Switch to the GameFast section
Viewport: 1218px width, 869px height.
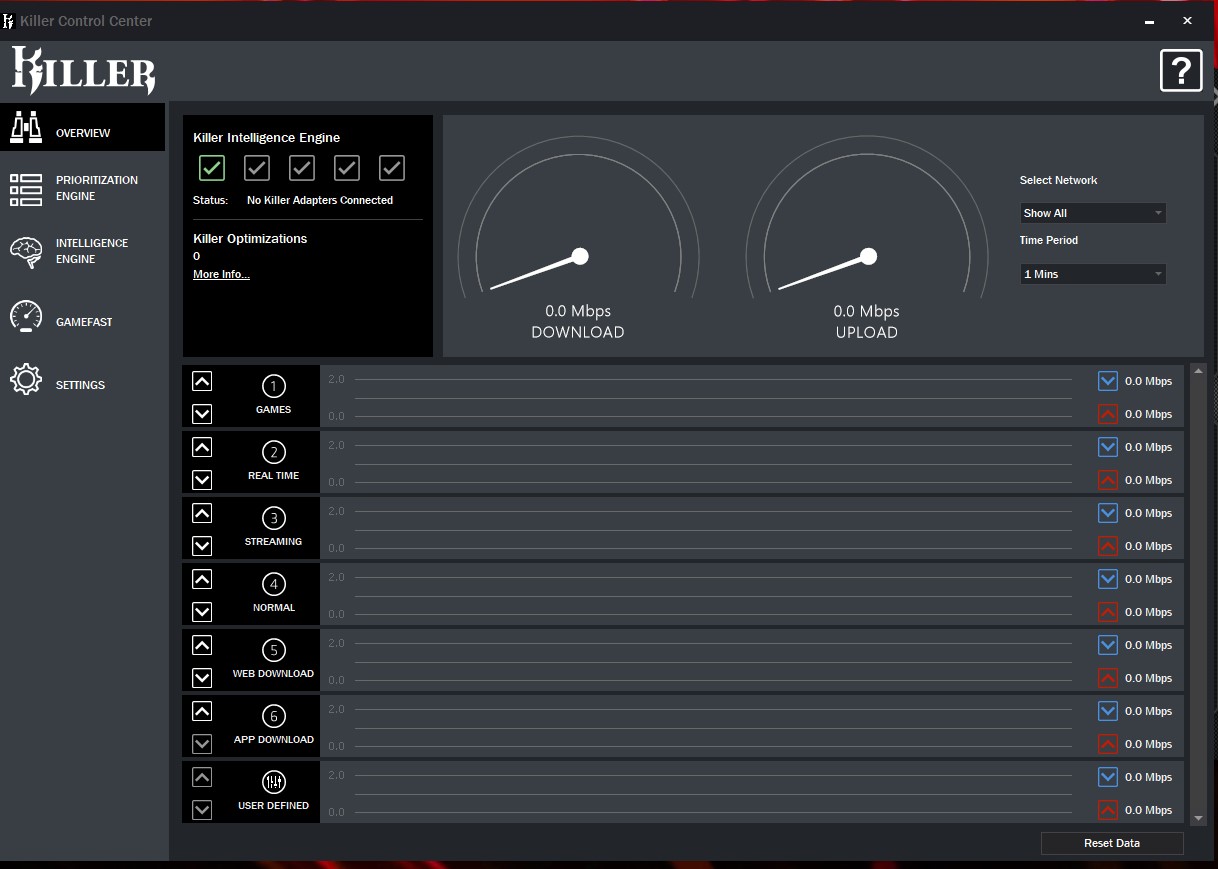tap(82, 322)
